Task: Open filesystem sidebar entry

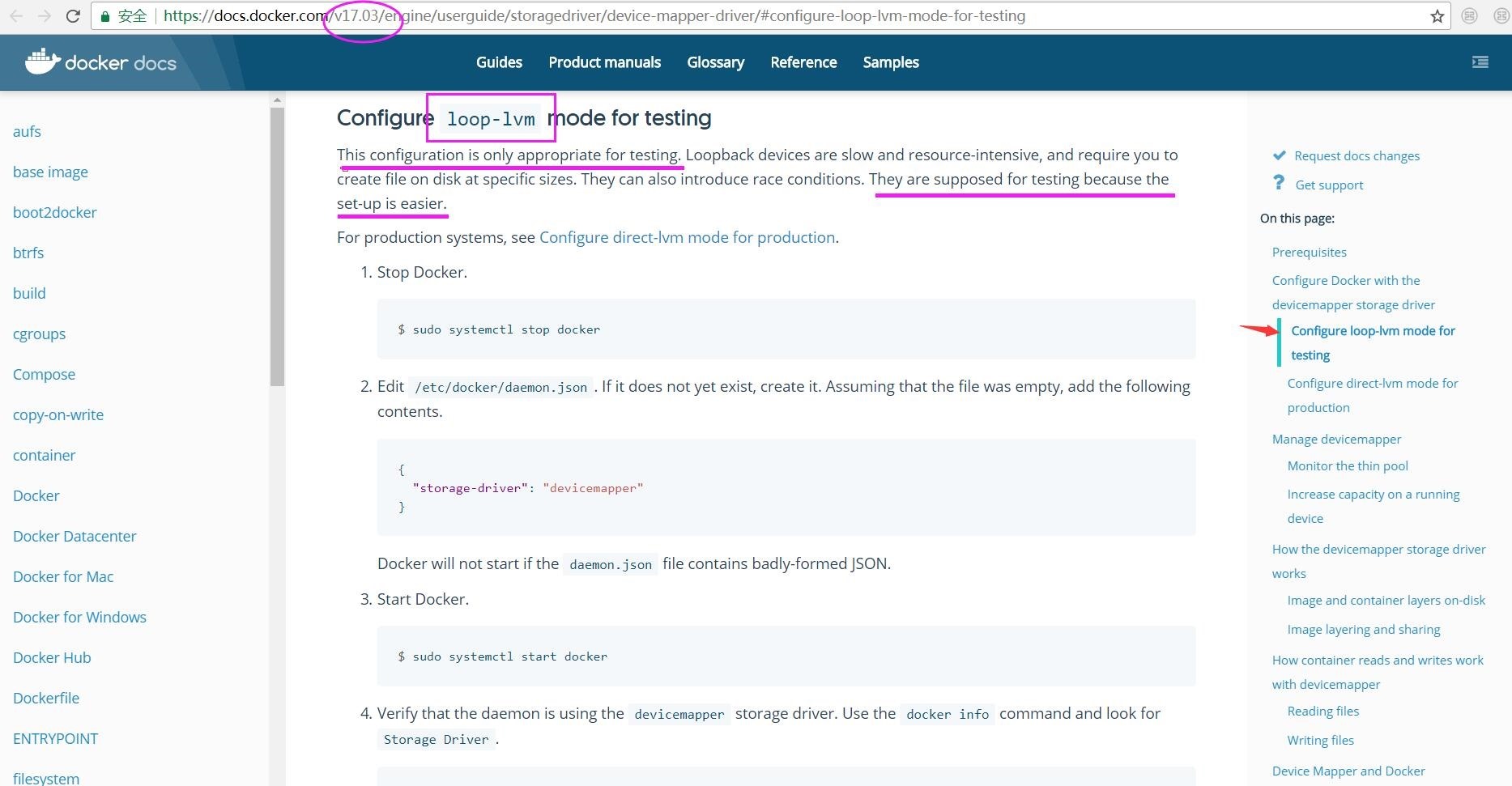Action: click(46, 778)
